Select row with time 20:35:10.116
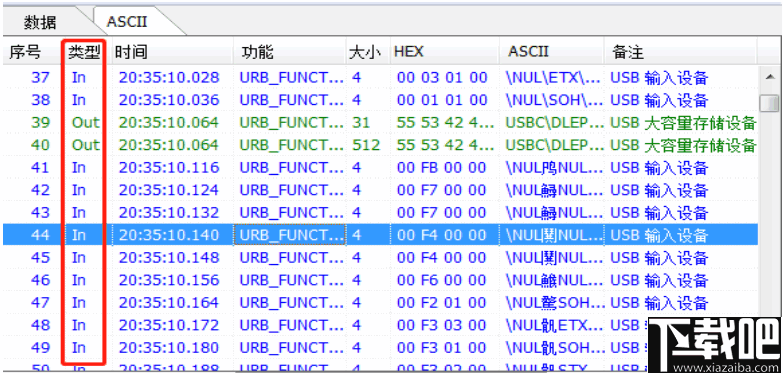Viewport: 783px width, 373px height. [x=381, y=167]
